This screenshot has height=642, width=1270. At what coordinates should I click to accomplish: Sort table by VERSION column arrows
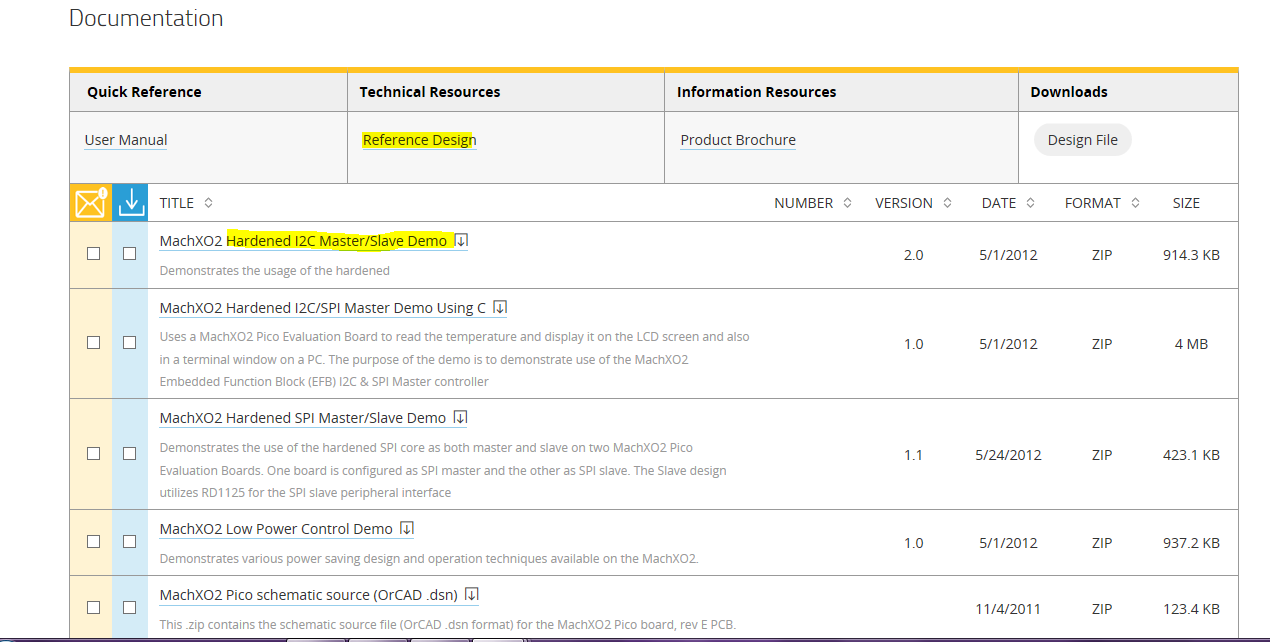pos(947,203)
